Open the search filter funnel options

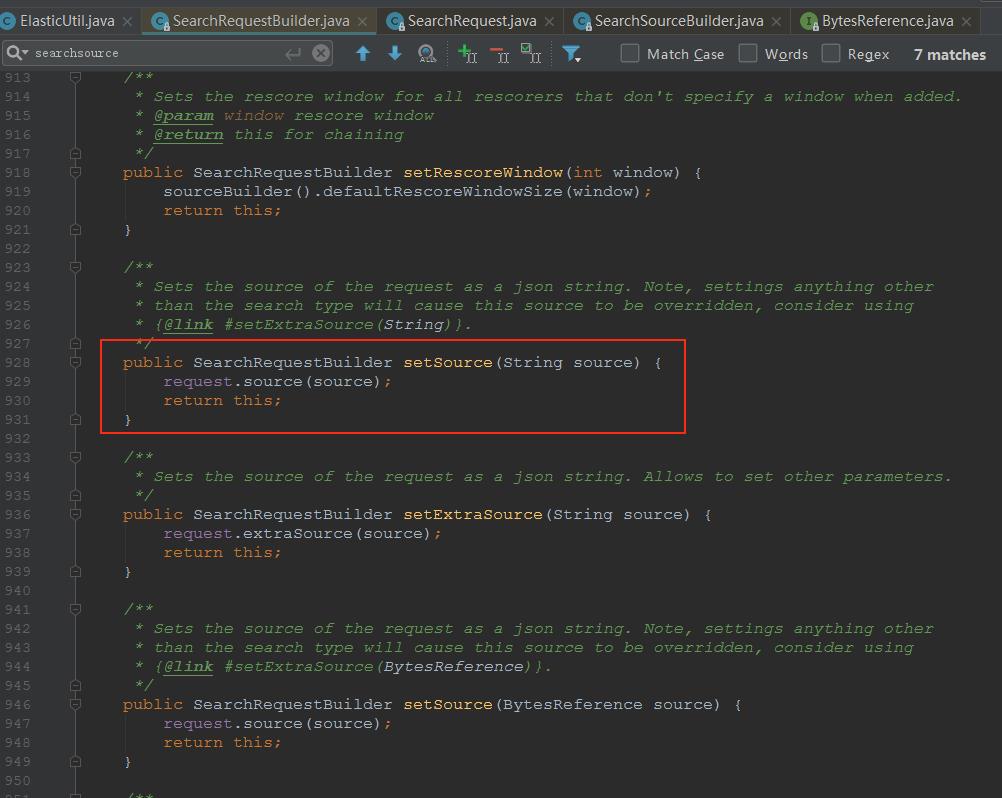tap(571, 54)
